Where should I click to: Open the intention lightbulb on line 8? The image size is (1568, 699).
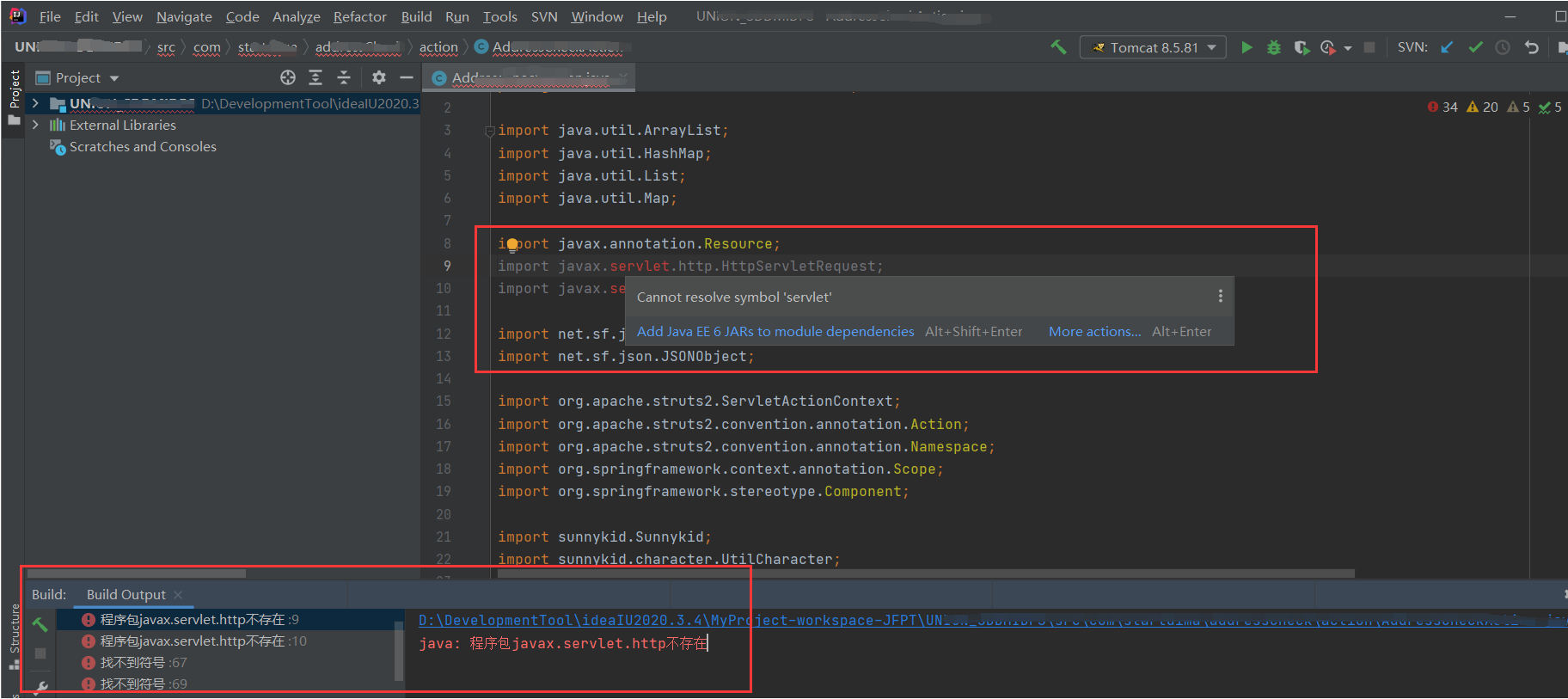[x=512, y=244]
